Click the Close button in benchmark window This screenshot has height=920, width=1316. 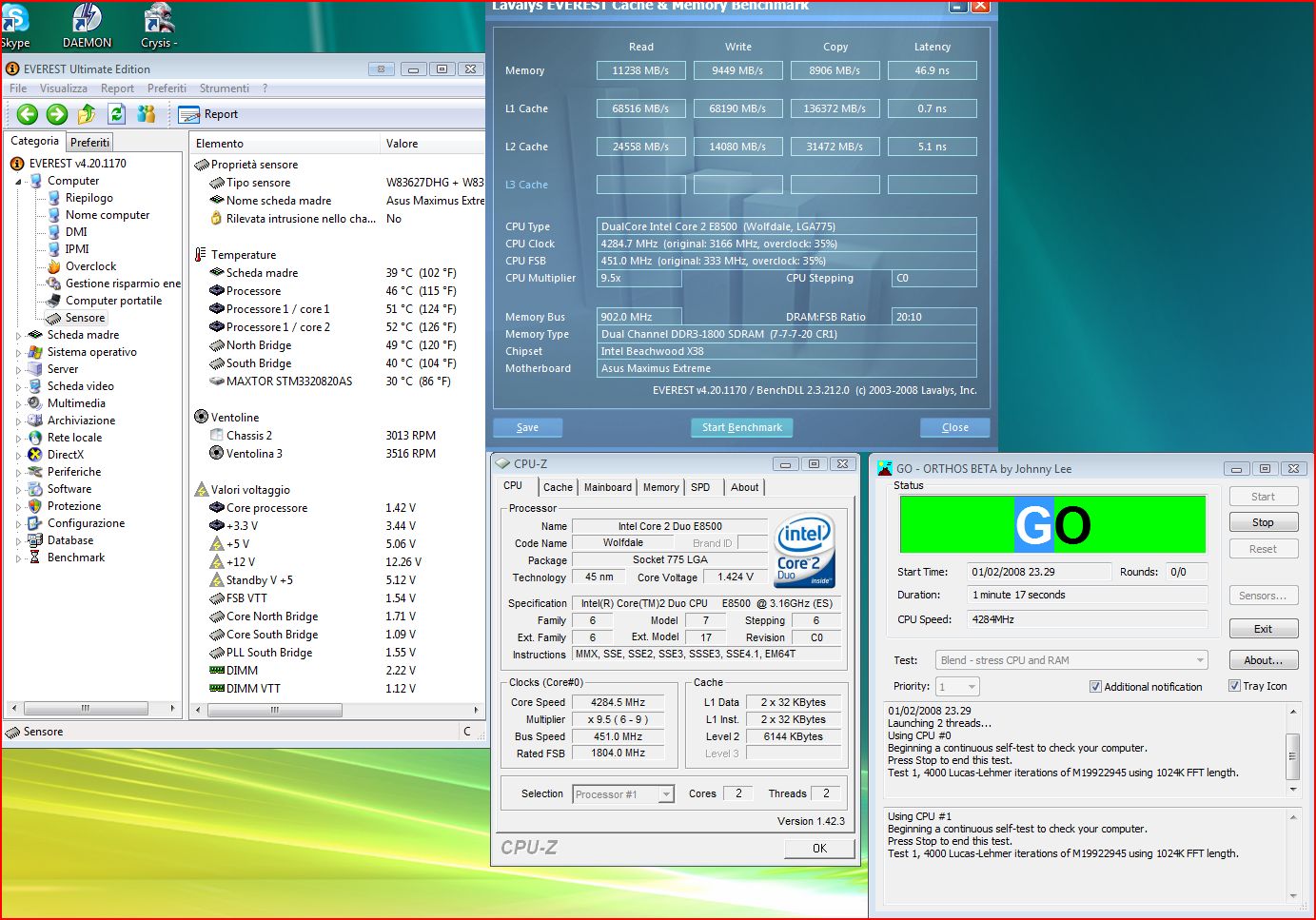955,428
